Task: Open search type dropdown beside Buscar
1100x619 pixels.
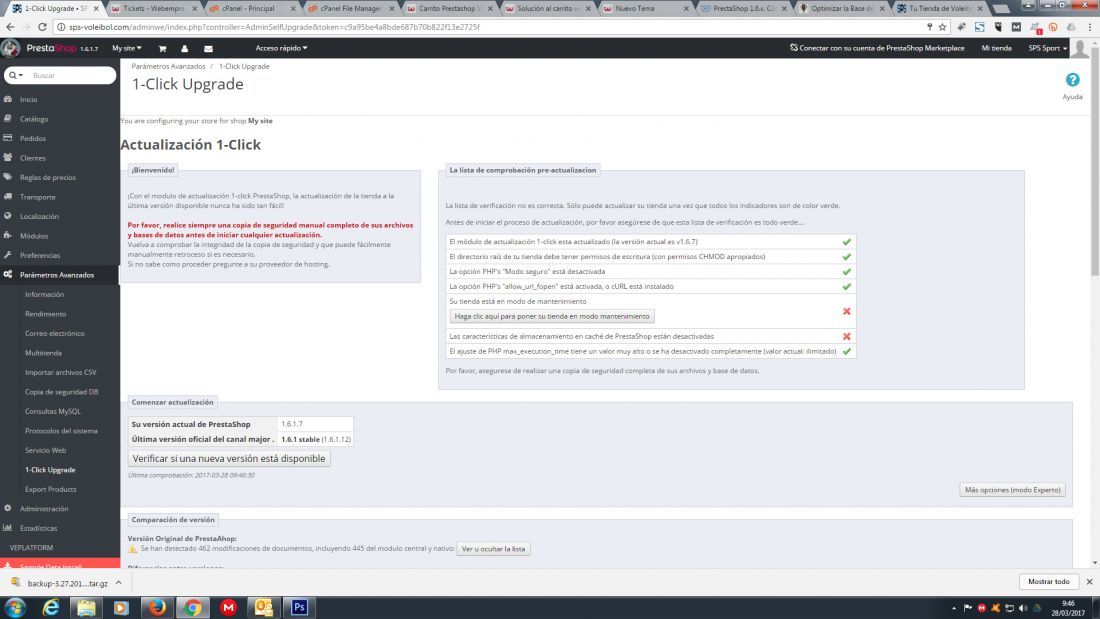Action: (15, 75)
